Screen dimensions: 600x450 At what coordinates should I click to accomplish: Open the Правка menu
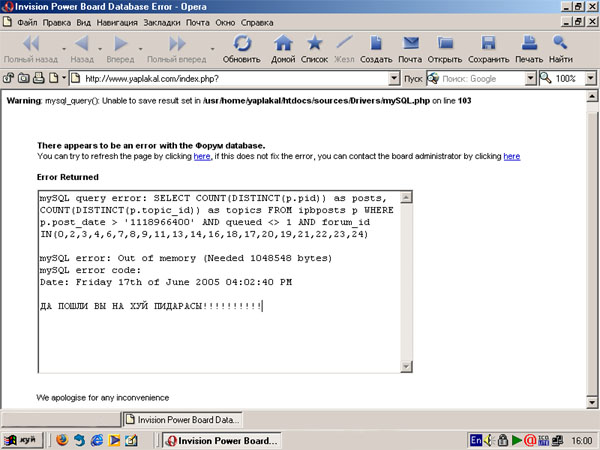coord(57,23)
